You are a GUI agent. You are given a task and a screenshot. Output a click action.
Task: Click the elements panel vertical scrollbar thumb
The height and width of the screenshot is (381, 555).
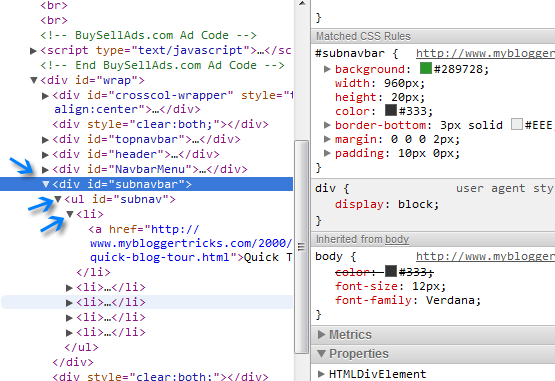pos(301,246)
